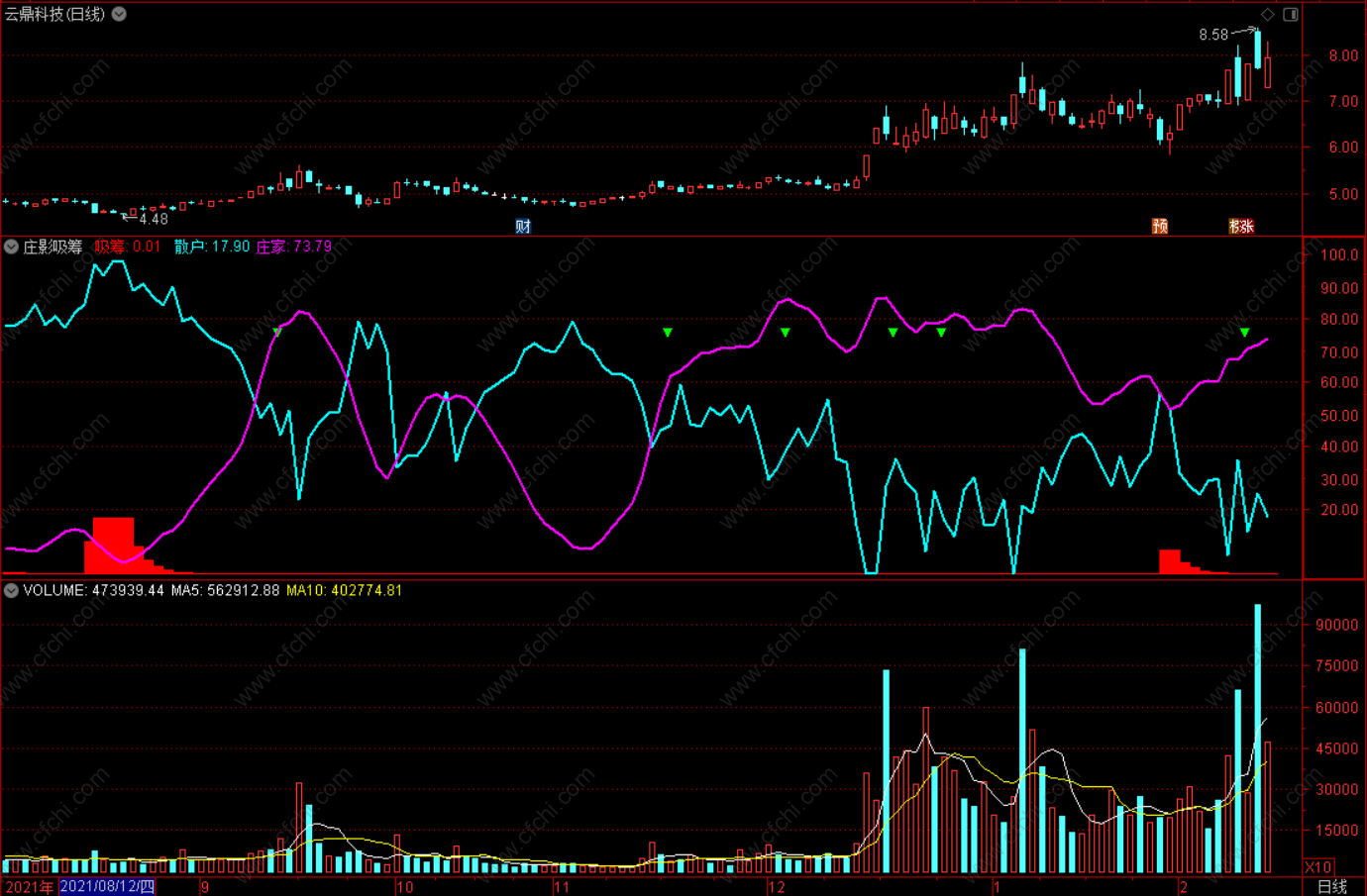Open the 利涨 news marker
The image size is (1367, 896).
pos(1241,226)
